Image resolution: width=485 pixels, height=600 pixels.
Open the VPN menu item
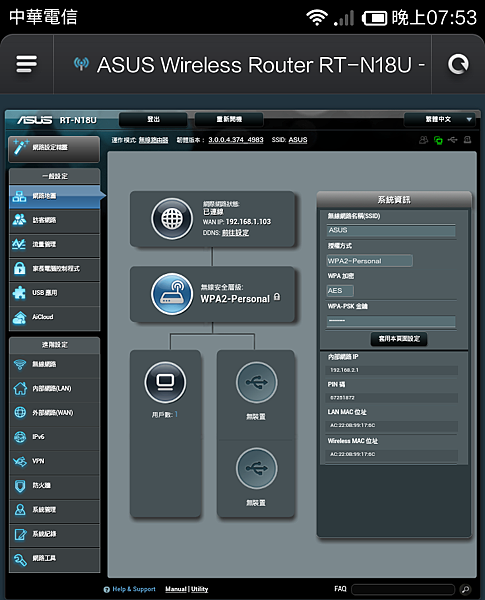click(54, 461)
